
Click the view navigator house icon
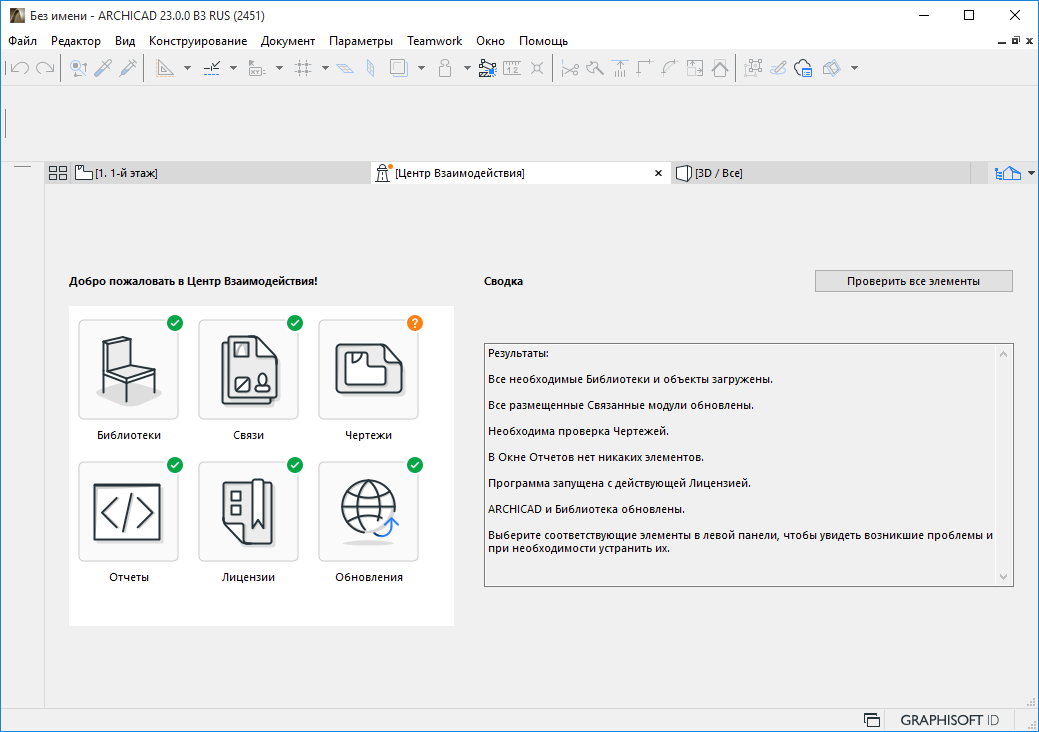coord(1008,174)
